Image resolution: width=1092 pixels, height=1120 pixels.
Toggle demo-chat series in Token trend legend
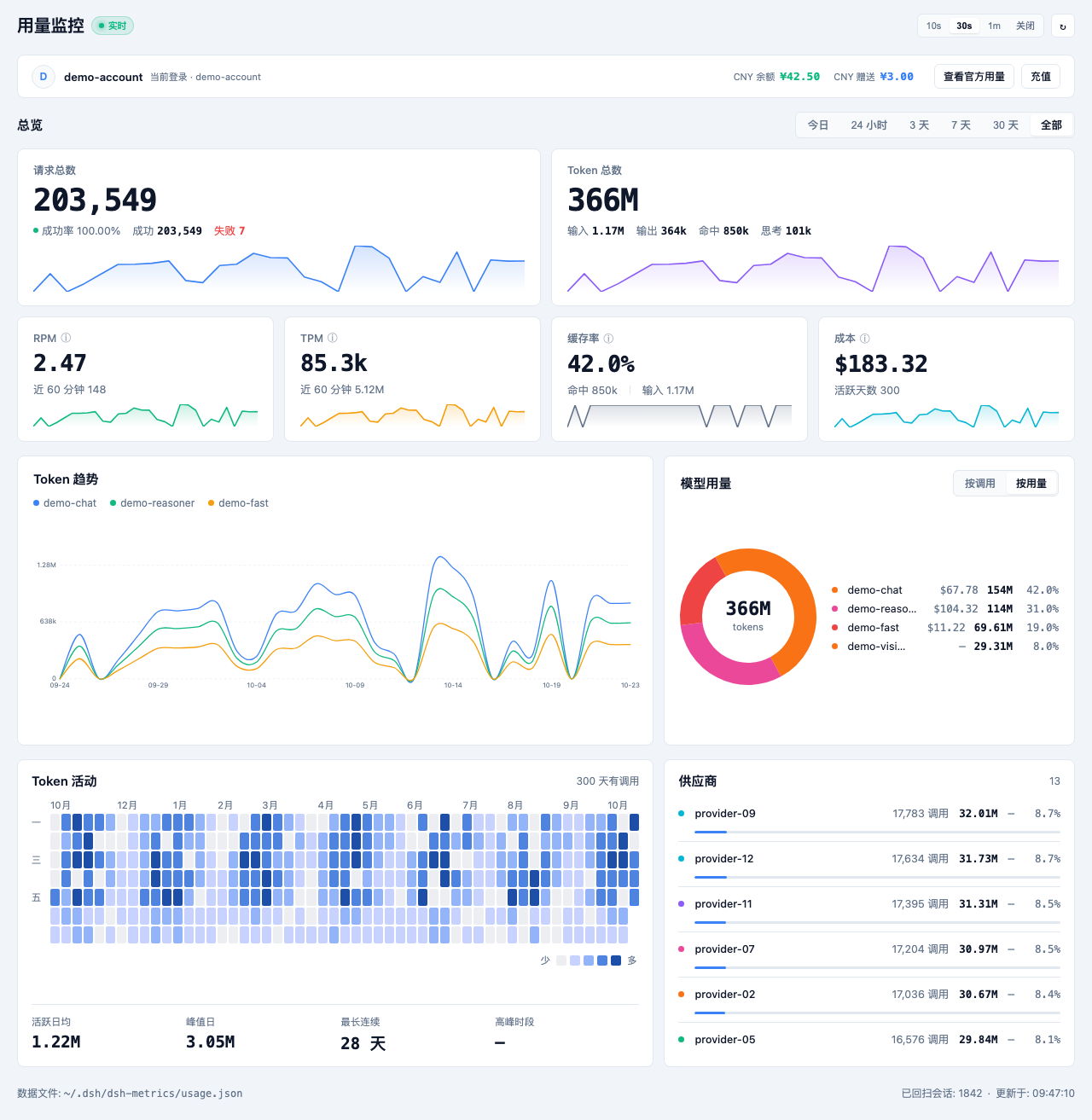65,503
